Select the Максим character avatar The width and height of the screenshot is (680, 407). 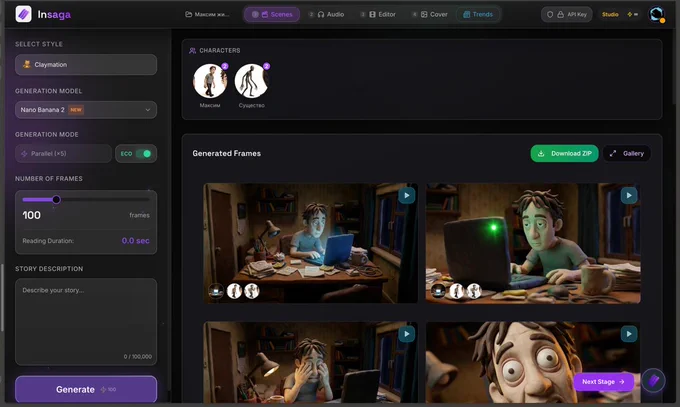pyautogui.click(x=210, y=81)
